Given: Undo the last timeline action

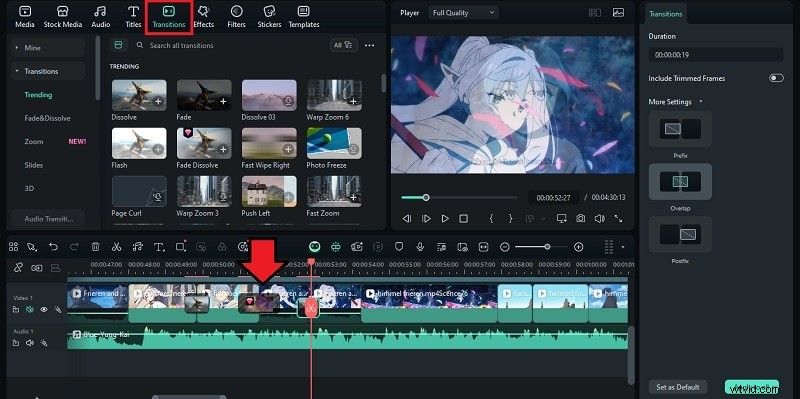Looking at the screenshot, I should [x=54, y=247].
